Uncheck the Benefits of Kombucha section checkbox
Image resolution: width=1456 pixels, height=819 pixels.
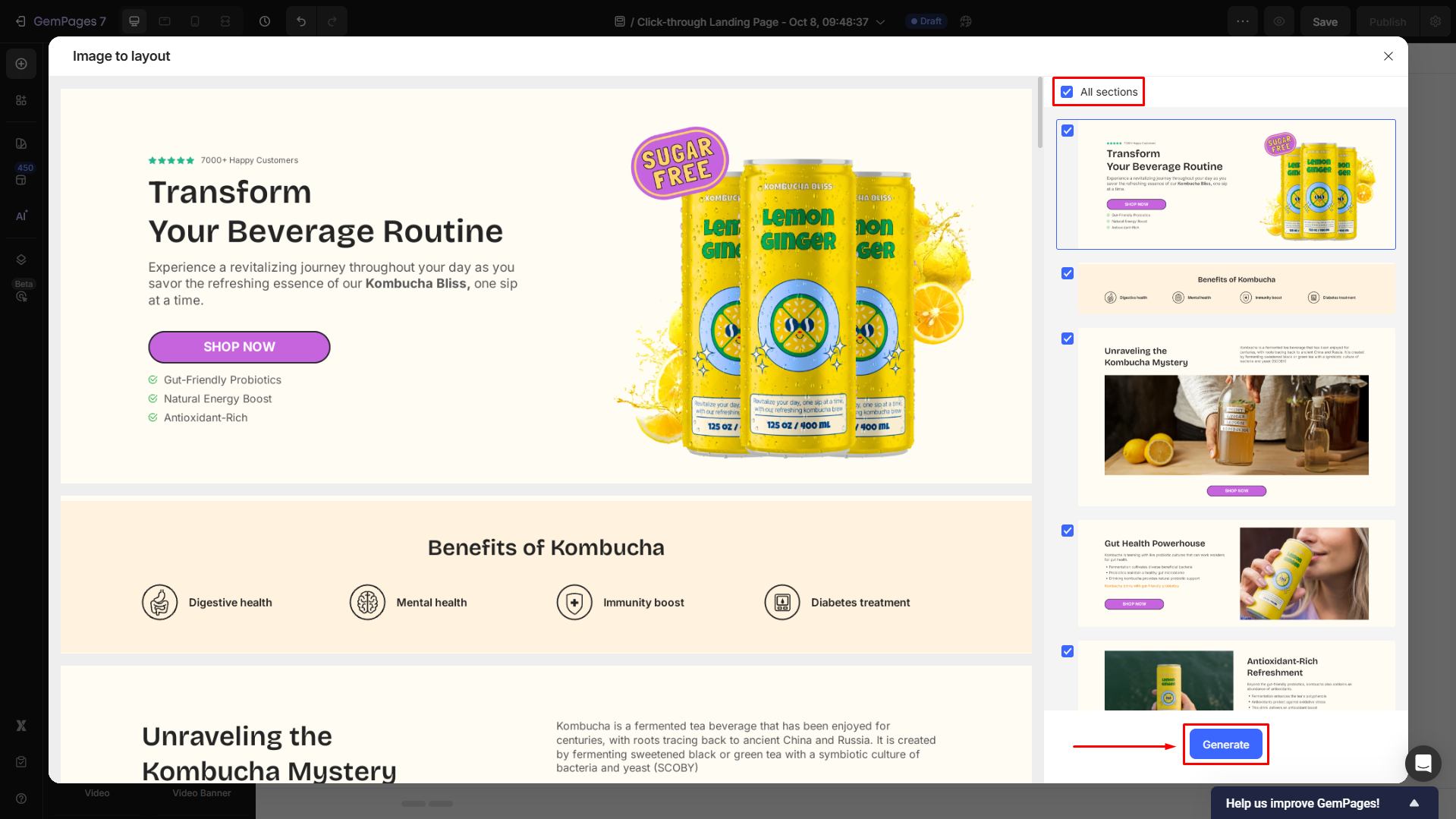[1068, 273]
